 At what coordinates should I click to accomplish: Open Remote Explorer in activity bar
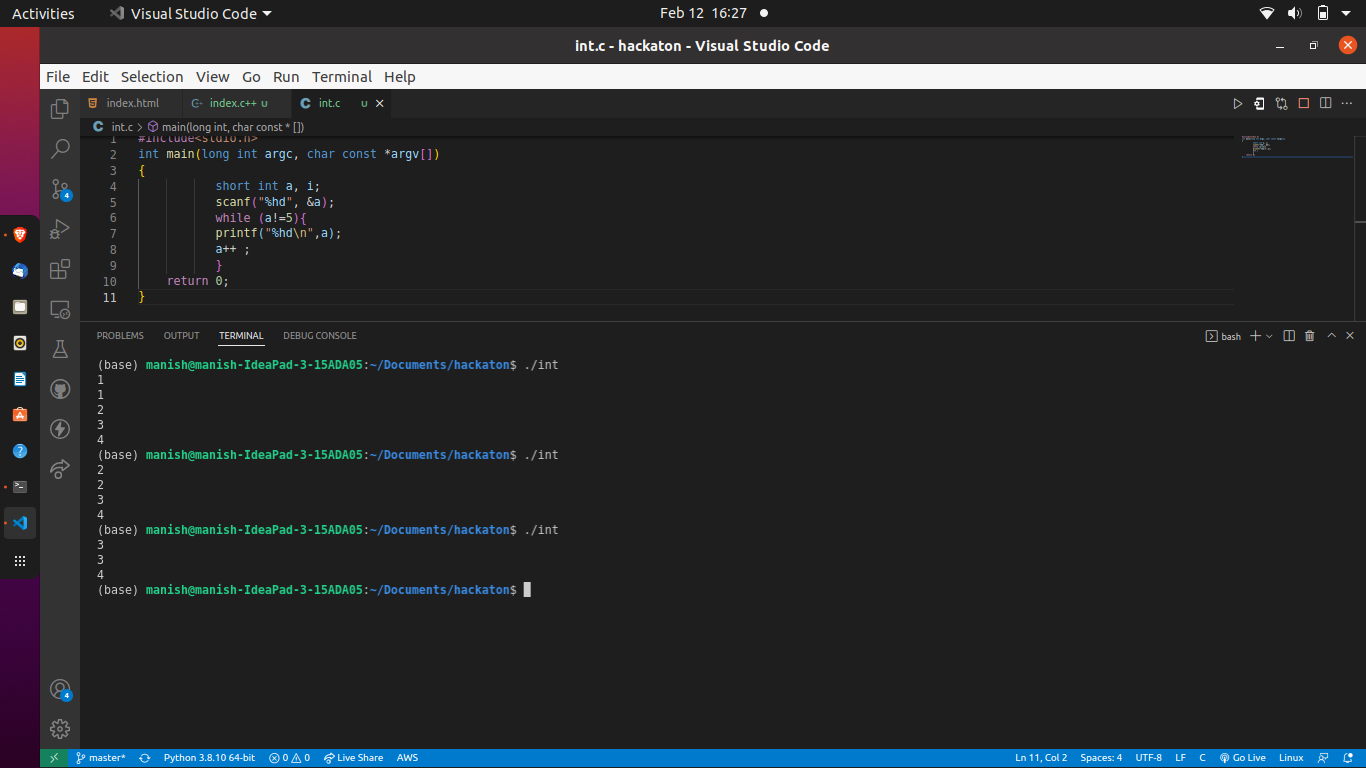[x=60, y=309]
